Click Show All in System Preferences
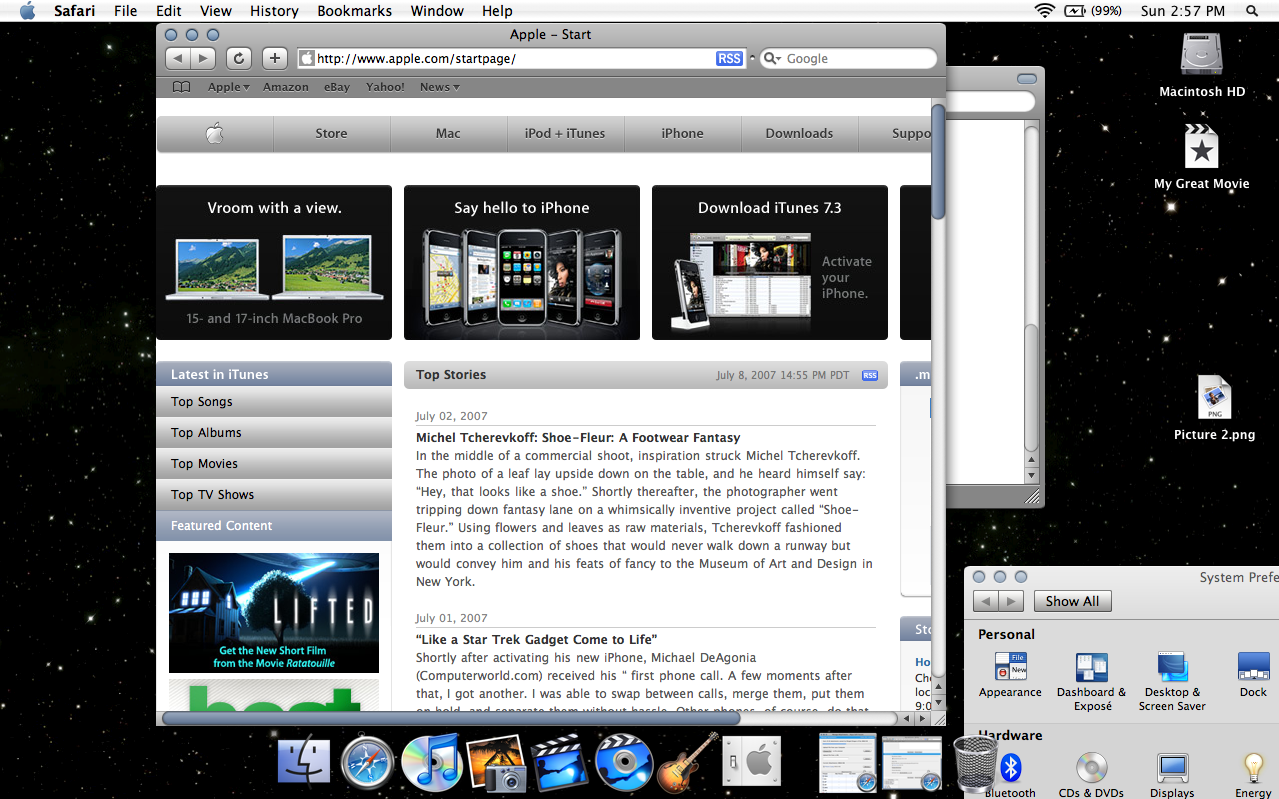 pyautogui.click(x=1072, y=601)
